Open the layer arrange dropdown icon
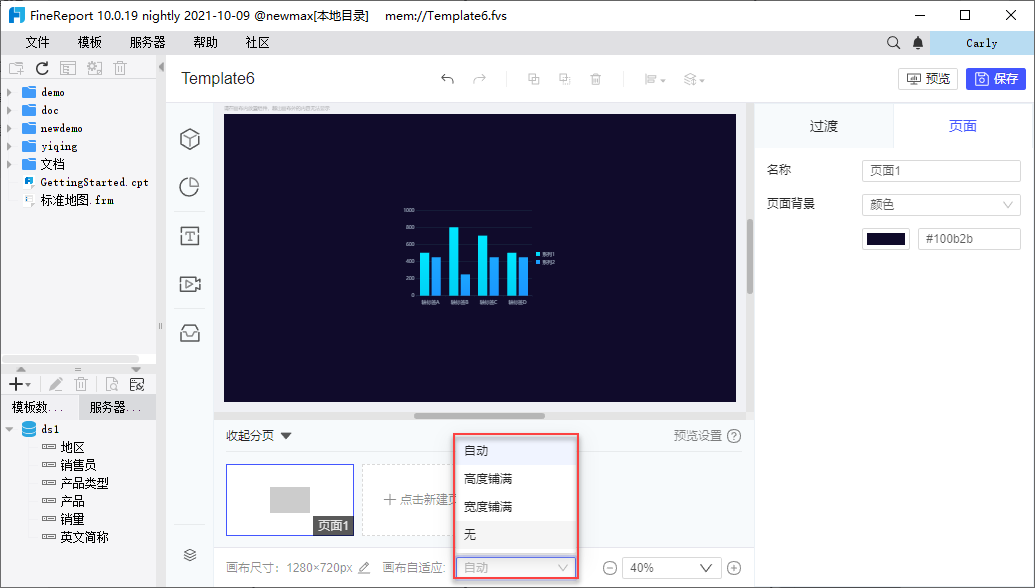Viewport: 1035px width, 588px height. pos(694,79)
